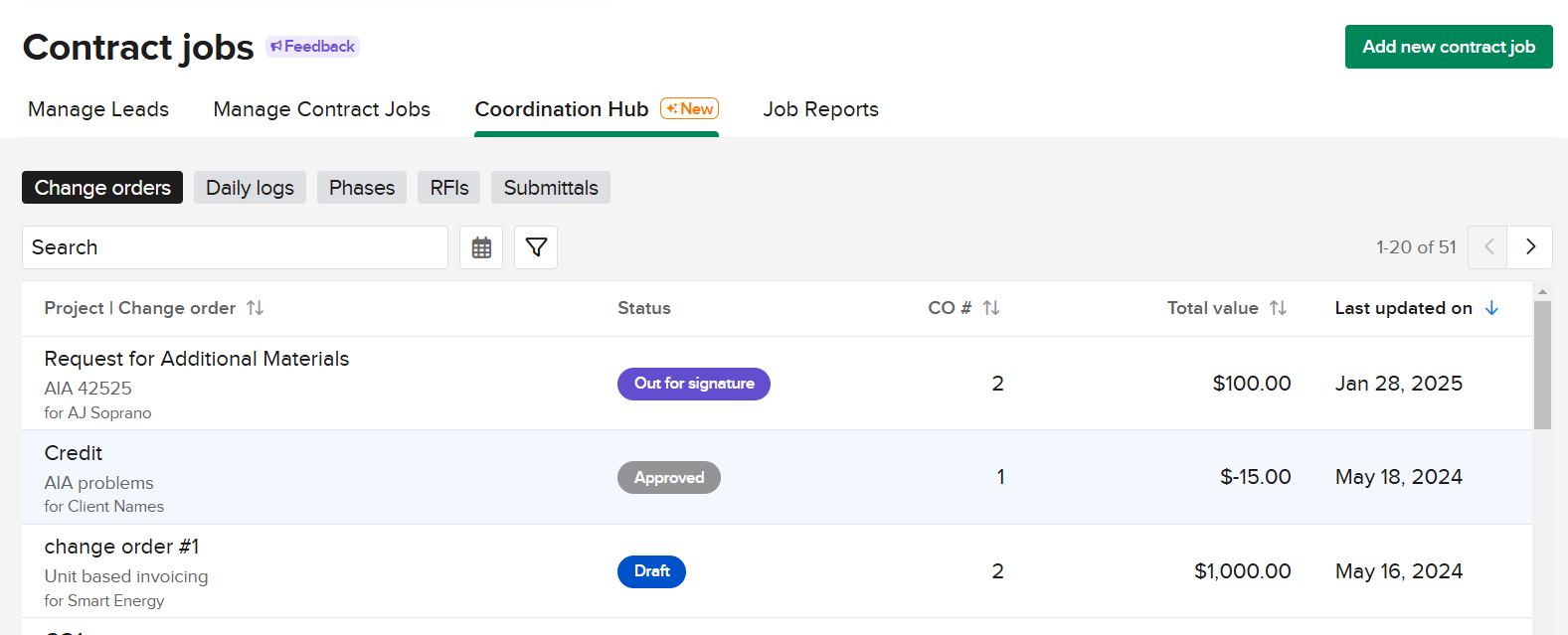Open the calendar date filter
The width and height of the screenshot is (1568, 635).
coord(481,247)
